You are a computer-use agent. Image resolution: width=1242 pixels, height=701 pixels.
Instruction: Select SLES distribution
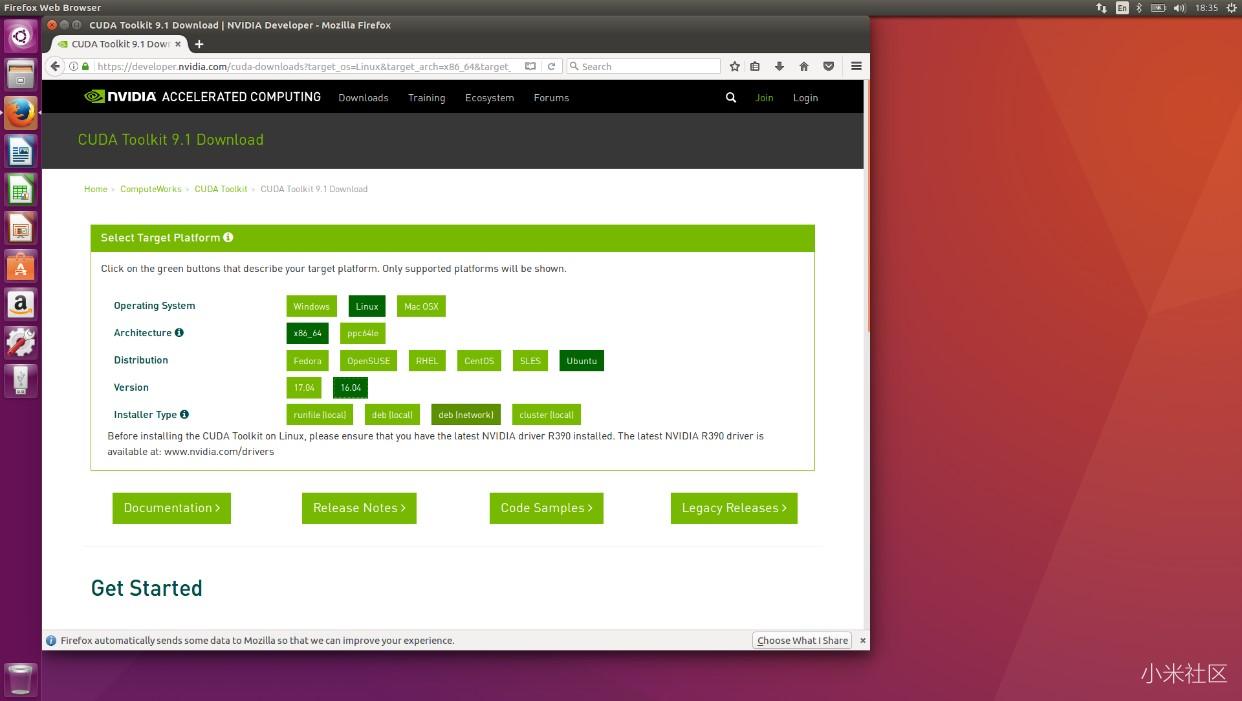click(530, 361)
